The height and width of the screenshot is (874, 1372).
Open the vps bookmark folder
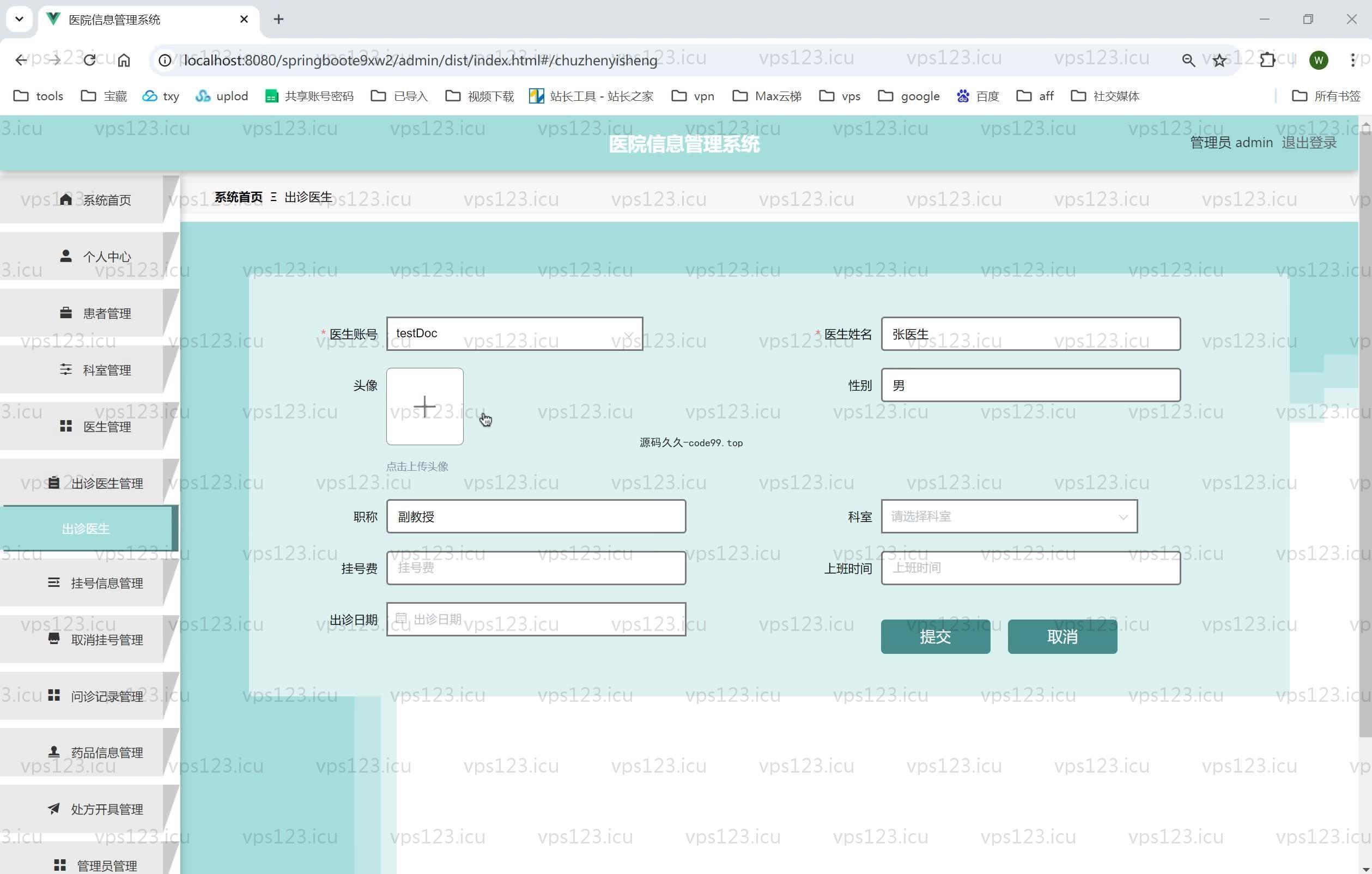[x=839, y=96]
